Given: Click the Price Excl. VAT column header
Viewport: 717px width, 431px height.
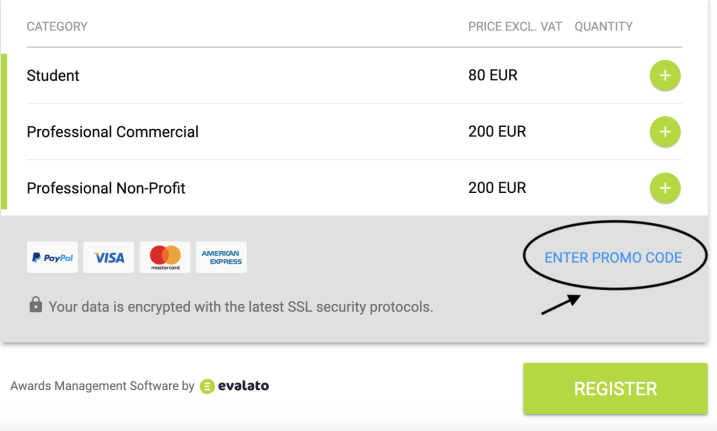Looking at the screenshot, I should 514,26.
